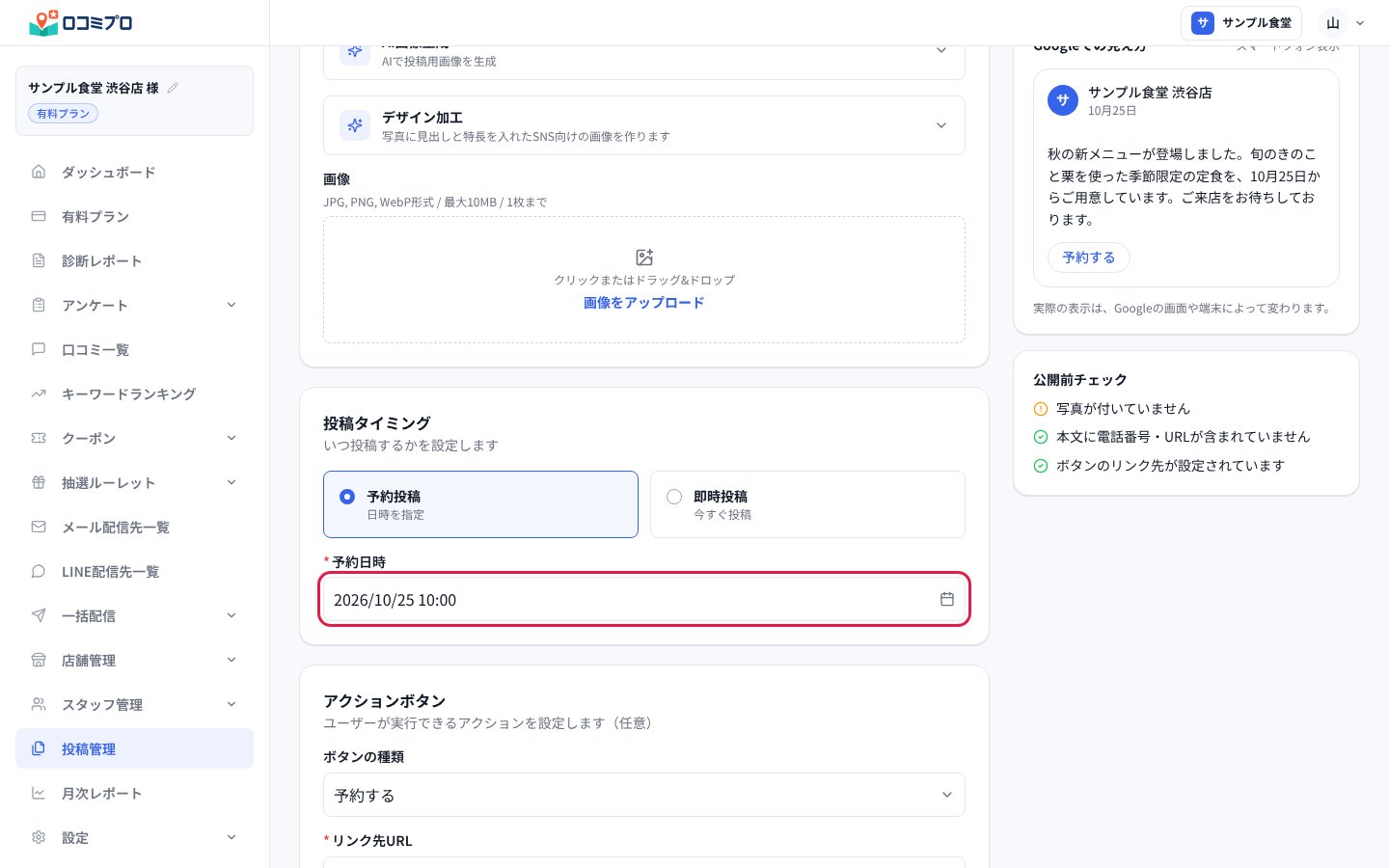Click the ボタンのリンク先が設定されています check text
Viewport: 1389px width, 868px height.
point(1170,466)
